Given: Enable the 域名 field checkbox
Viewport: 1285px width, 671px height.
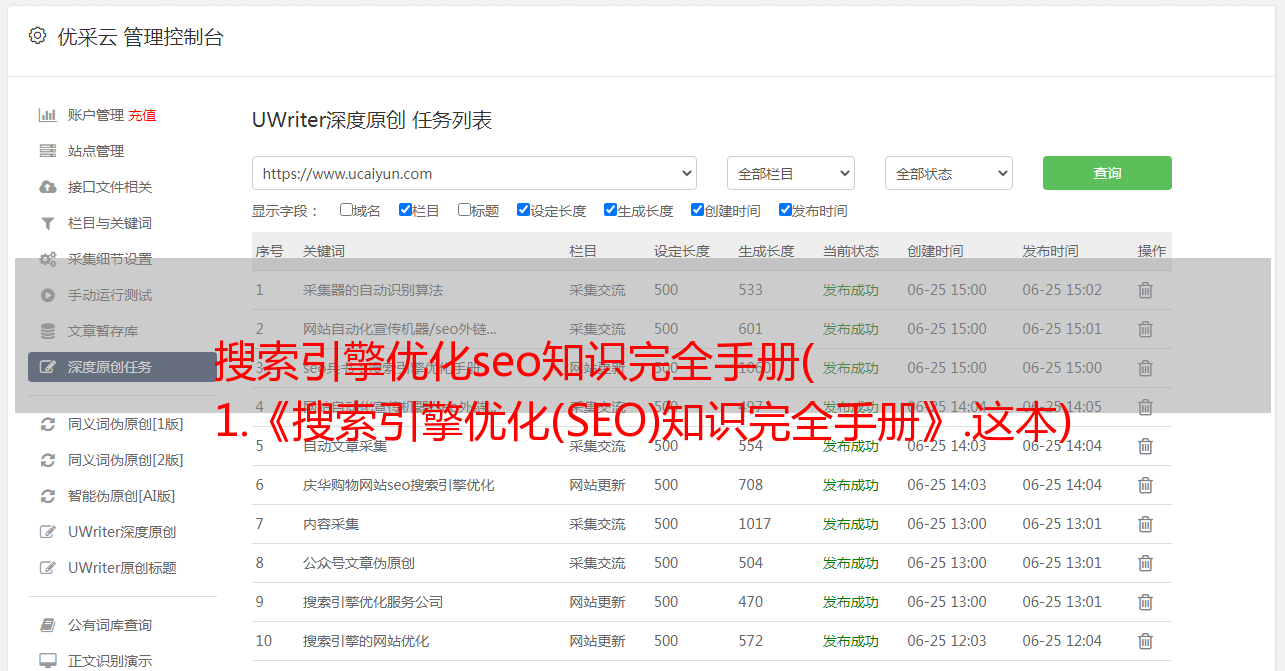Looking at the screenshot, I should coord(346,210).
